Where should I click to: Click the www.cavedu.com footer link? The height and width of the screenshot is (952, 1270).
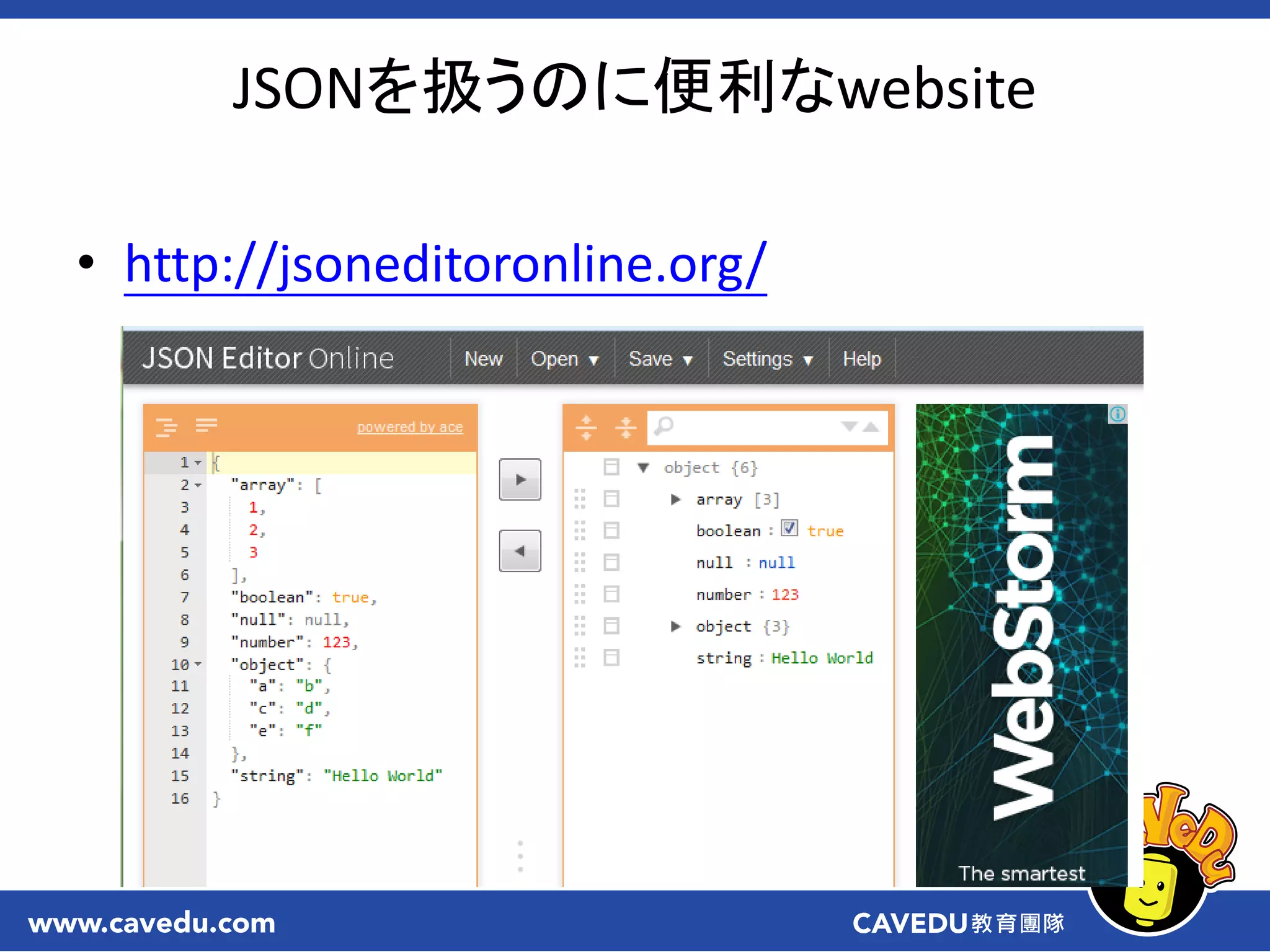pyautogui.click(x=152, y=923)
